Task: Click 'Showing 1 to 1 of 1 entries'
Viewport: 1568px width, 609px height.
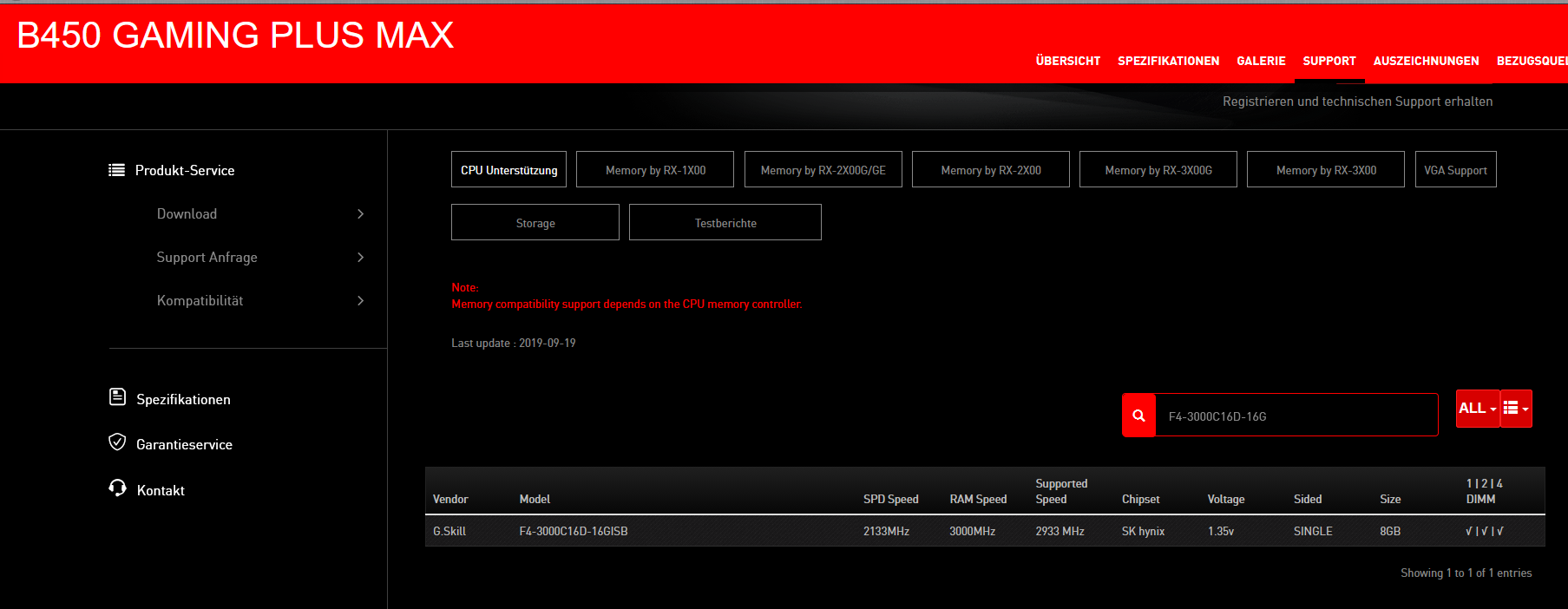Action: (x=1466, y=573)
